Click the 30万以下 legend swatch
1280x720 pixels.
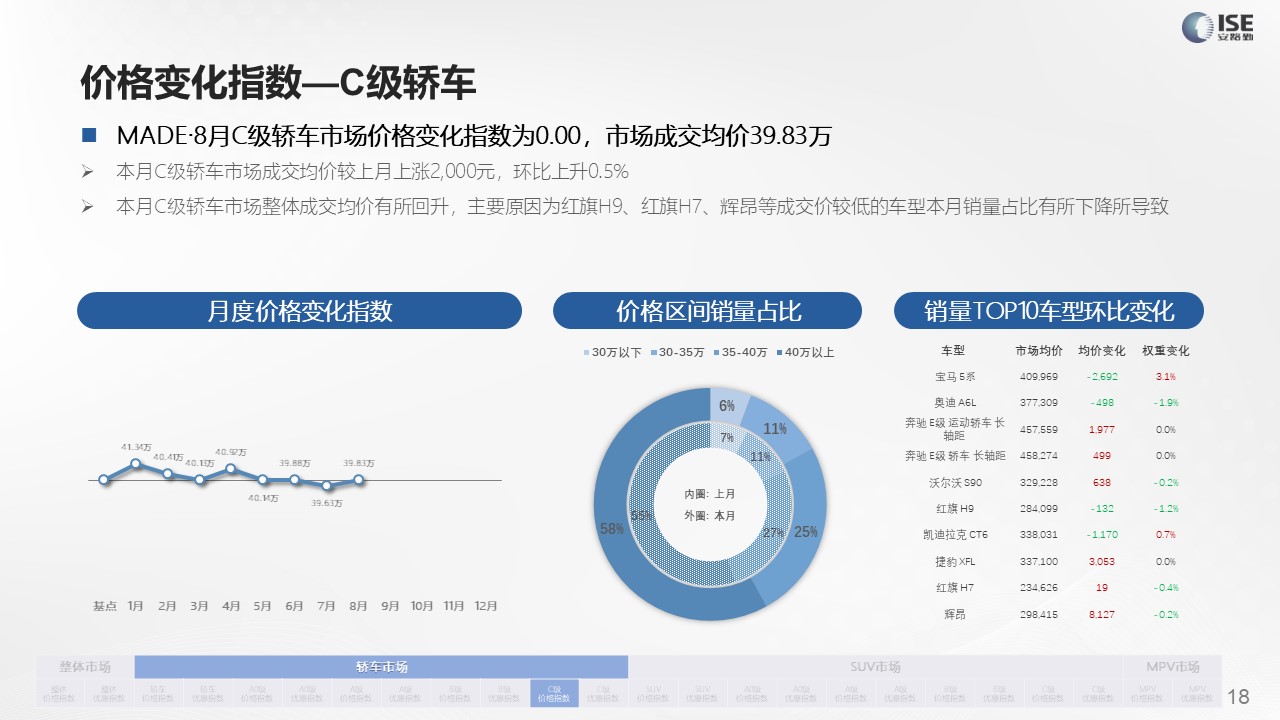point(587,353)
